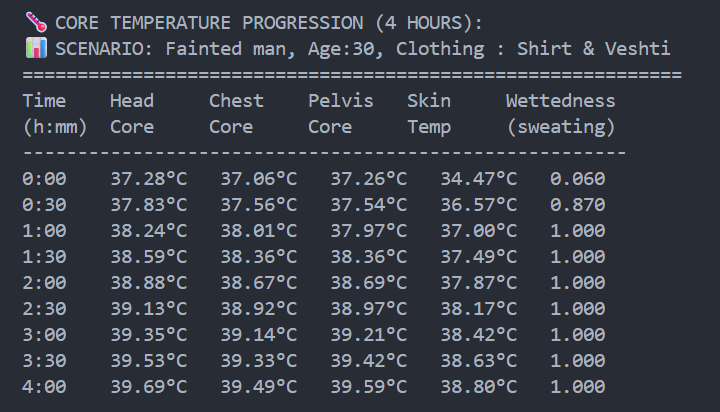
Task: Select the 0:00 time row label
Action: click(44, 179)
